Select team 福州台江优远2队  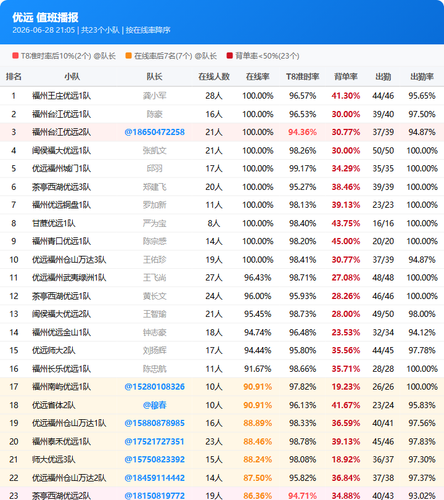(61, 132)
